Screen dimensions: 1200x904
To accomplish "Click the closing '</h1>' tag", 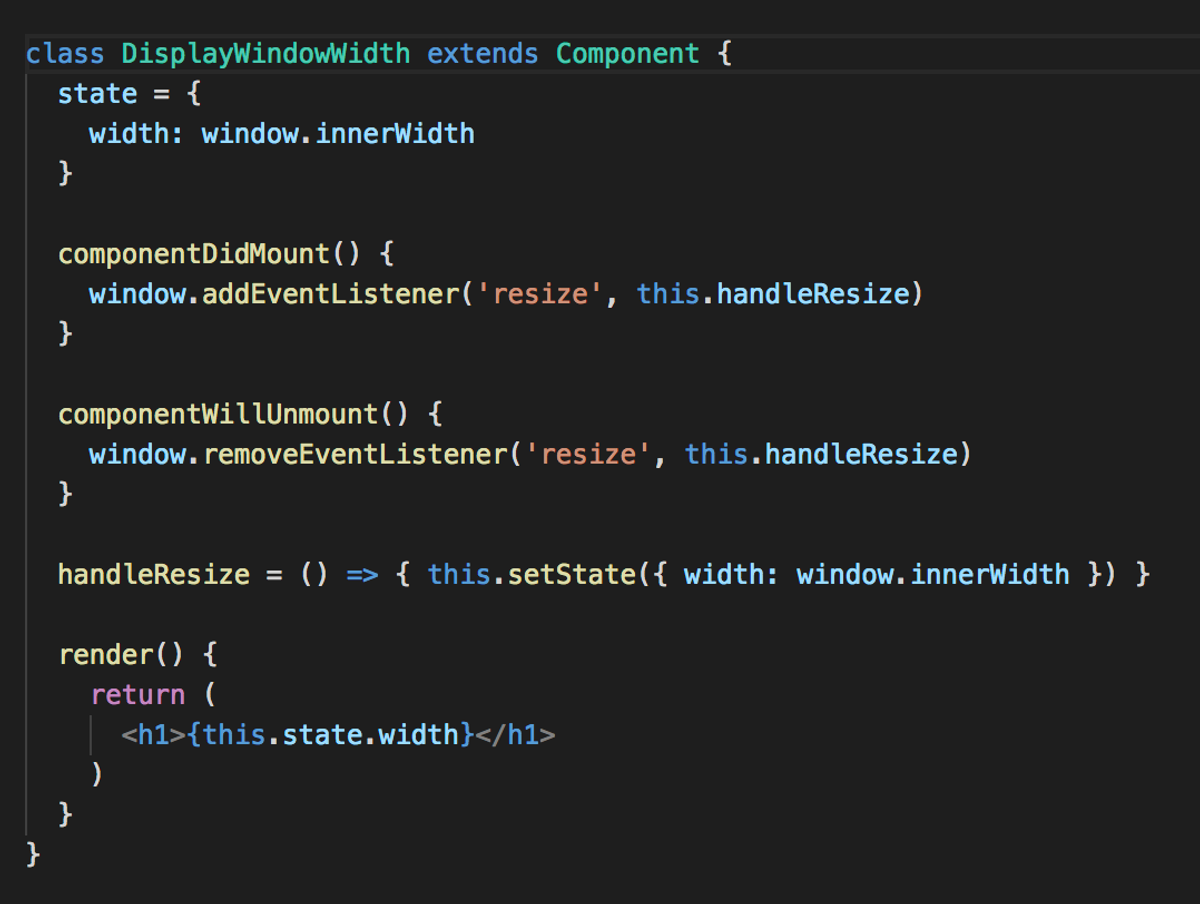I will (515, 735).
